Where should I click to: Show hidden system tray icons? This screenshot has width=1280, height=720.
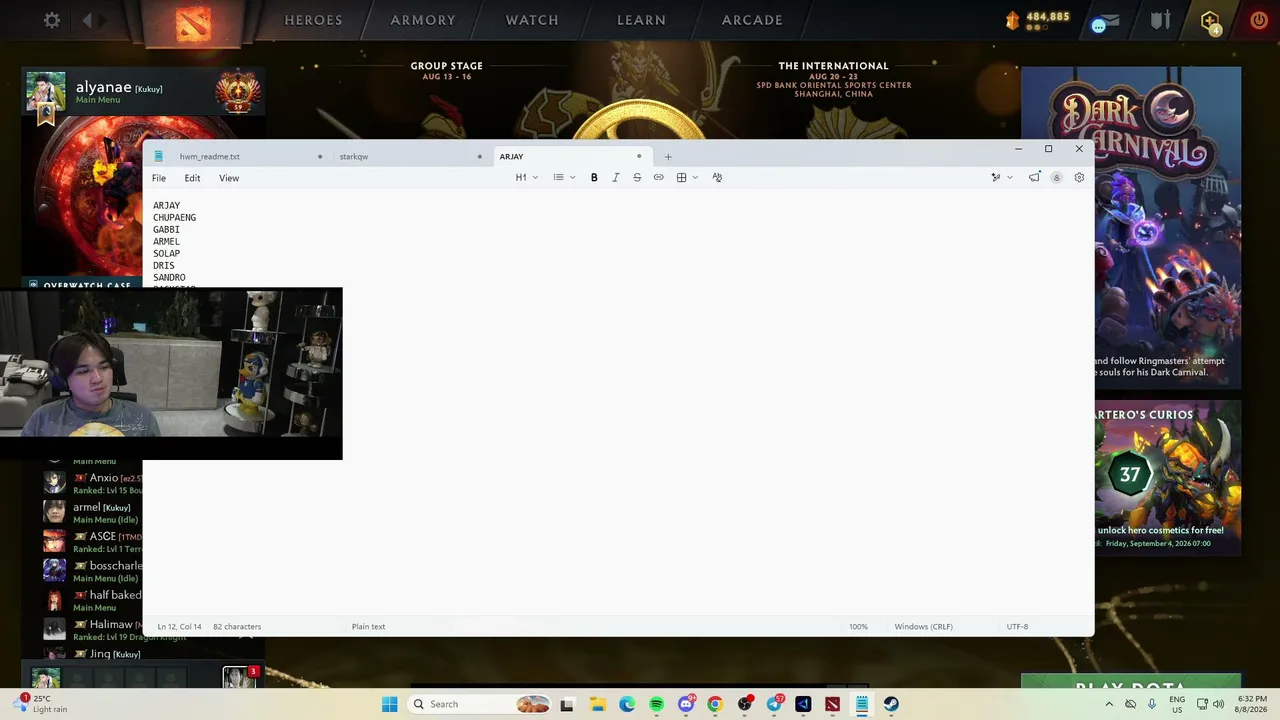point(1108,704)
